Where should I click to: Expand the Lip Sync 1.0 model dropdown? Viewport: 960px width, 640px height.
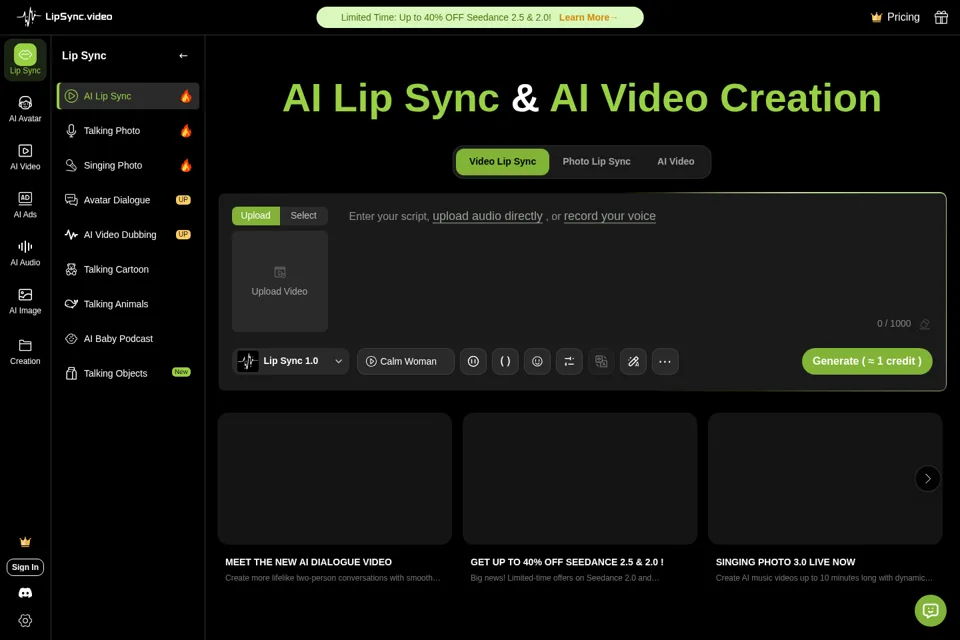coord(291,361)
